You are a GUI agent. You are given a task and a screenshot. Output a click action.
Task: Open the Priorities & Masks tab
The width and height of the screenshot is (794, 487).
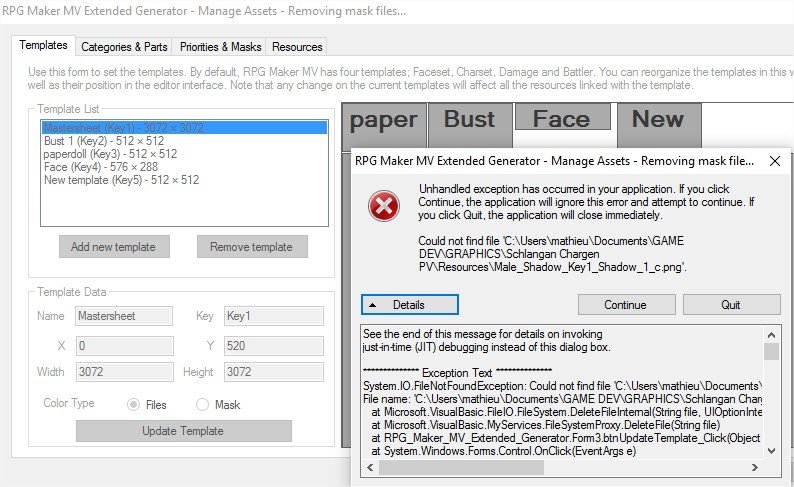220,47
